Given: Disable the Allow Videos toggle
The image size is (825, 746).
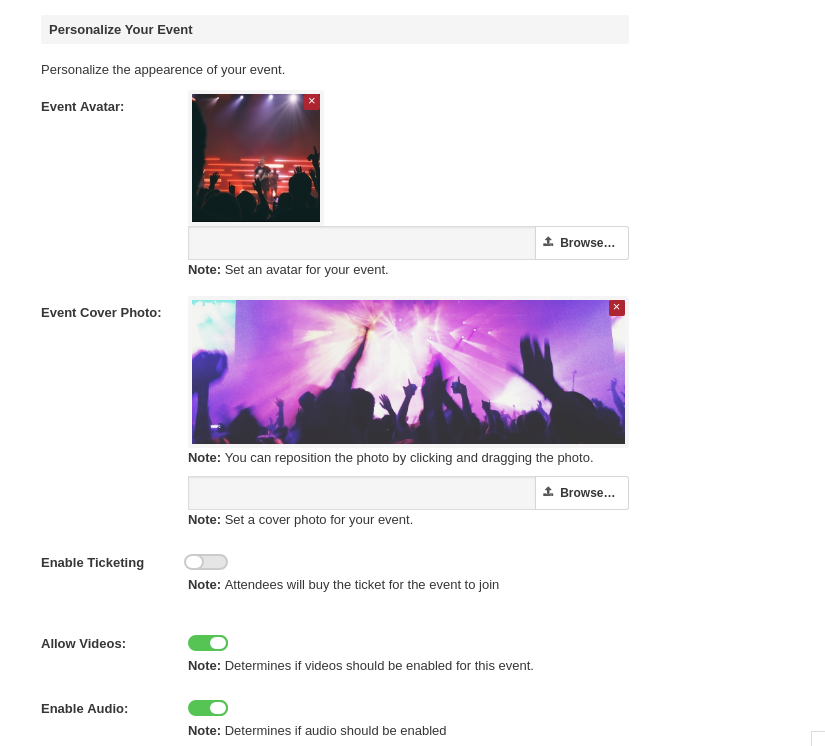Looking at the screenshot, I should (x=208, y=643).
